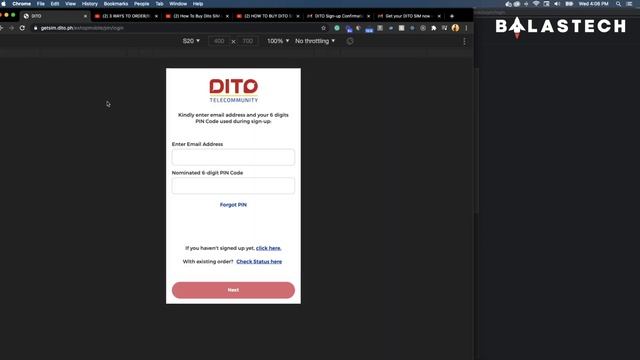The width and height of the screenshot is (640, 360).
Task: Click the Apple menu logo
Action: click(3, 4)
